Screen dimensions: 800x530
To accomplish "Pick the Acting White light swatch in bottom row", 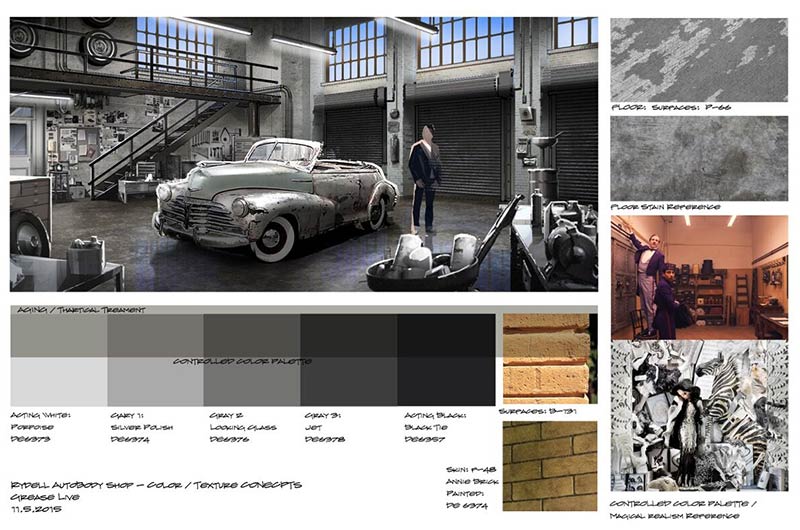I will [59, 382].
